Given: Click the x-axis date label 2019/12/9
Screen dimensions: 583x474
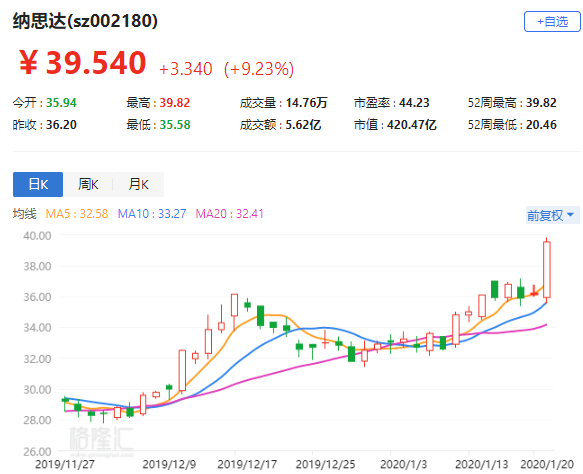Looking at the screenshot, I should [x=169, y=464].
